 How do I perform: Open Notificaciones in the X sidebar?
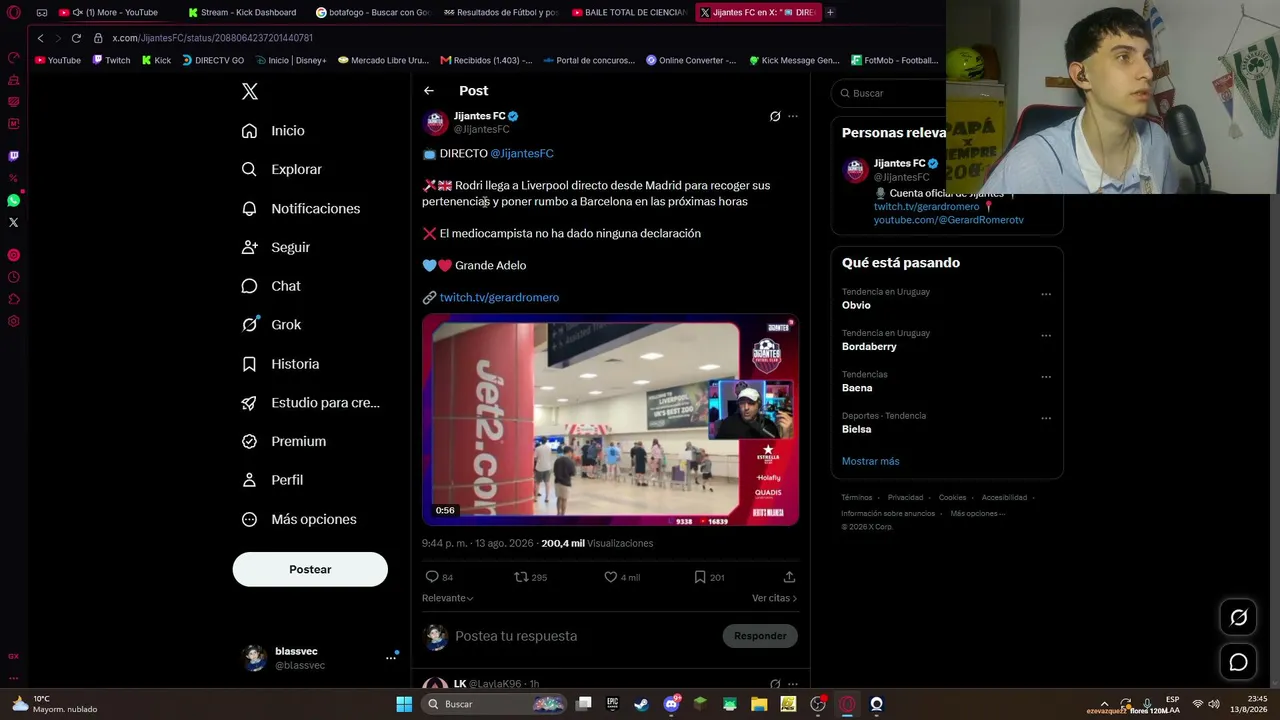point(301,209)
